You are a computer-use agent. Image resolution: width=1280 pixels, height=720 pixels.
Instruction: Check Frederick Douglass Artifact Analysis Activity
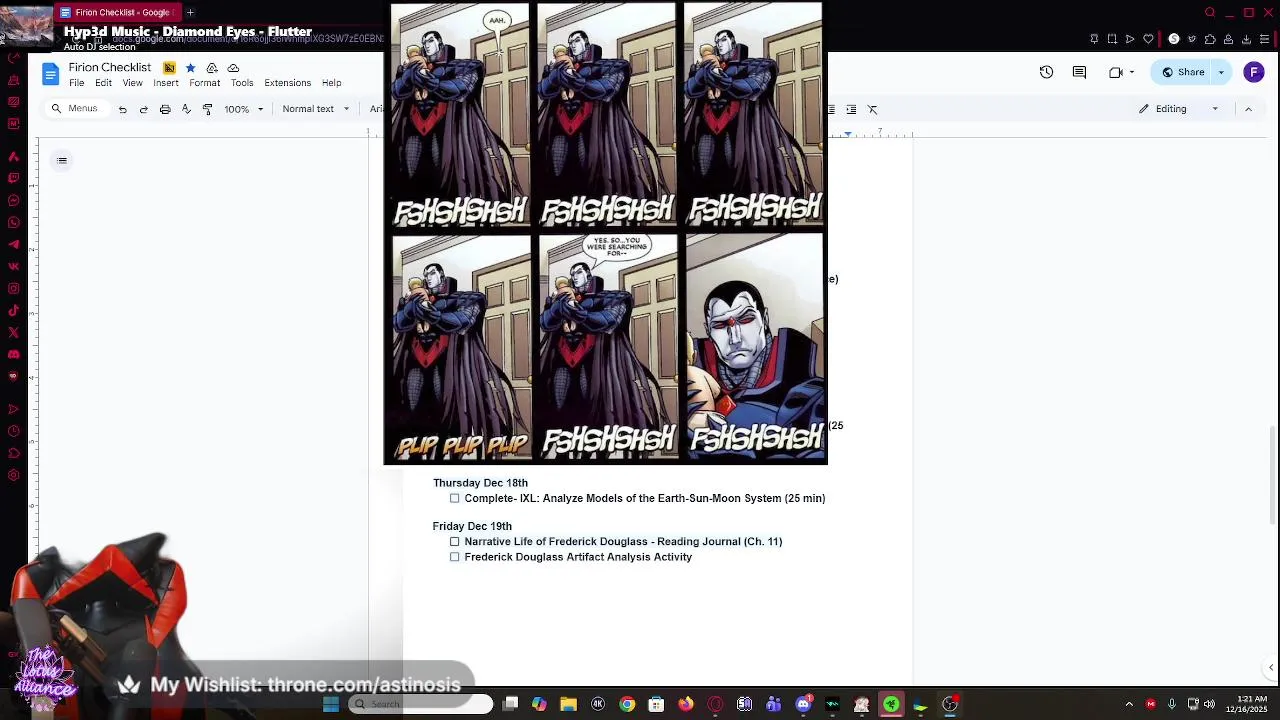tap(455, 557)
